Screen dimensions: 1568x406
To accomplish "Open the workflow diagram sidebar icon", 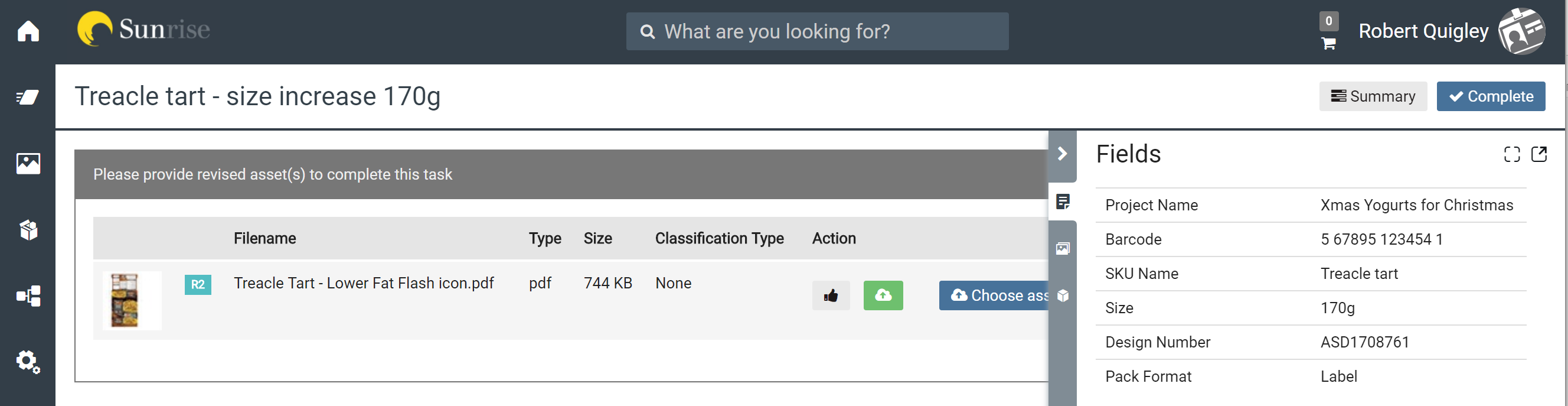I will [28, 296].
